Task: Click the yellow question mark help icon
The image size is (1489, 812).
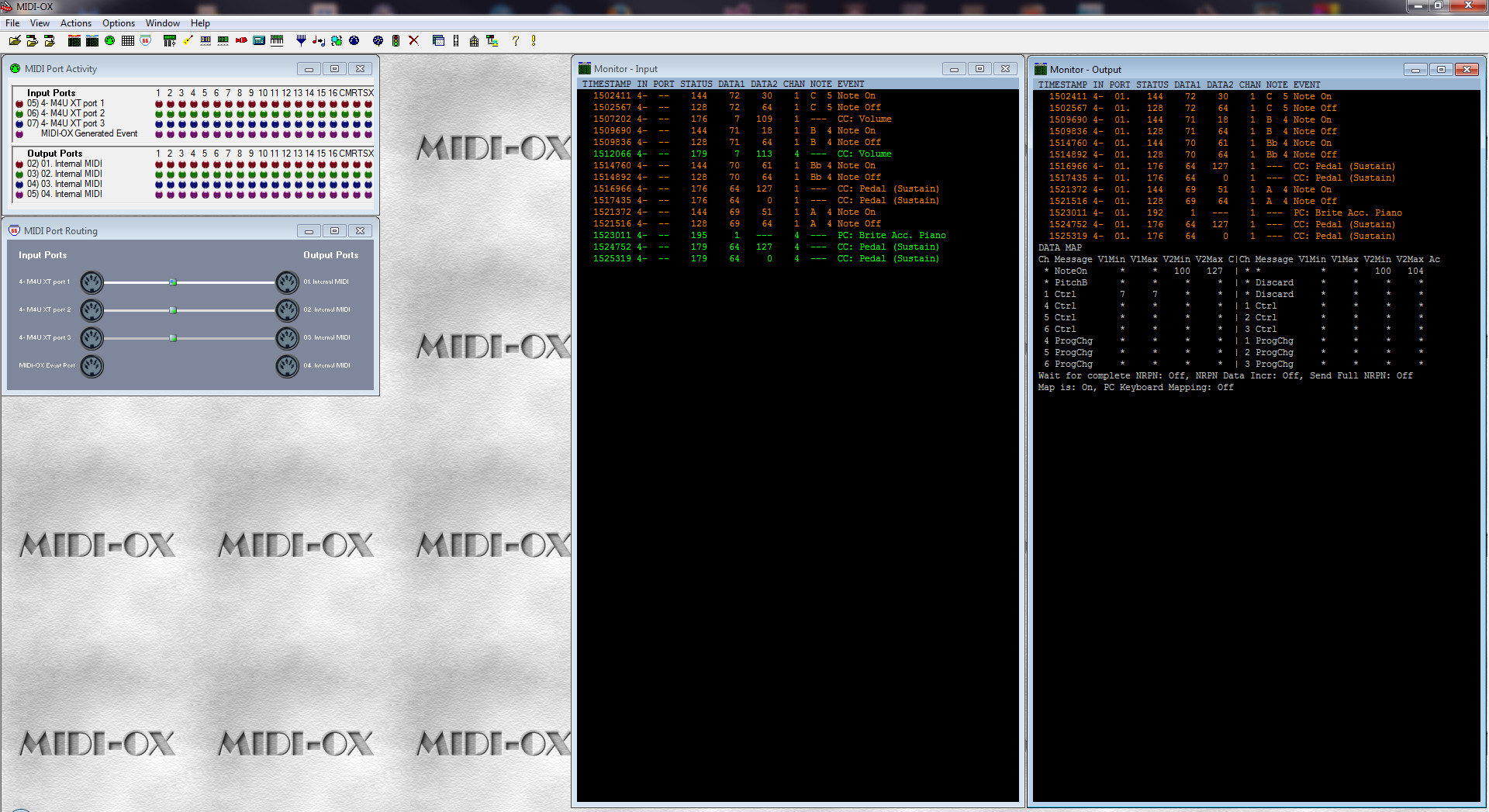Action: click(x=516, y=40)
